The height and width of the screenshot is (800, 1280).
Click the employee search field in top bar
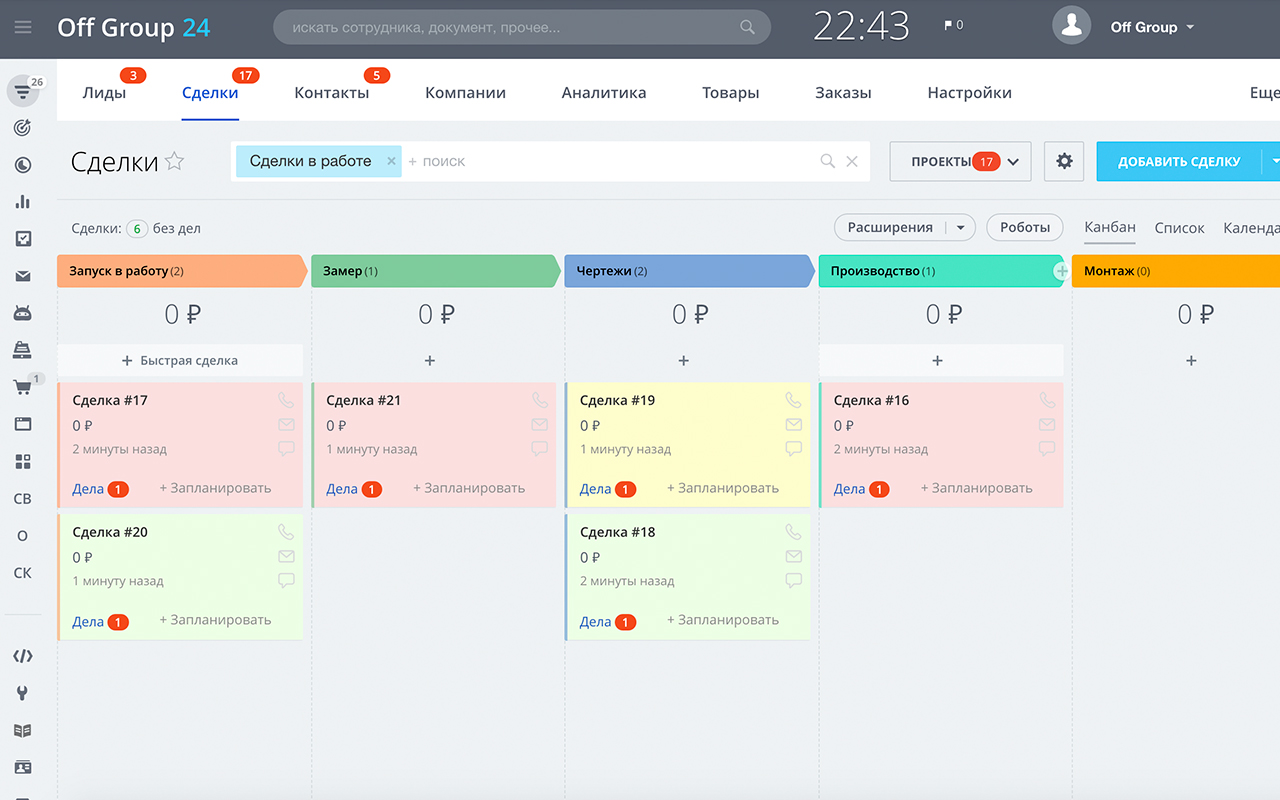(x=520, y=27)
